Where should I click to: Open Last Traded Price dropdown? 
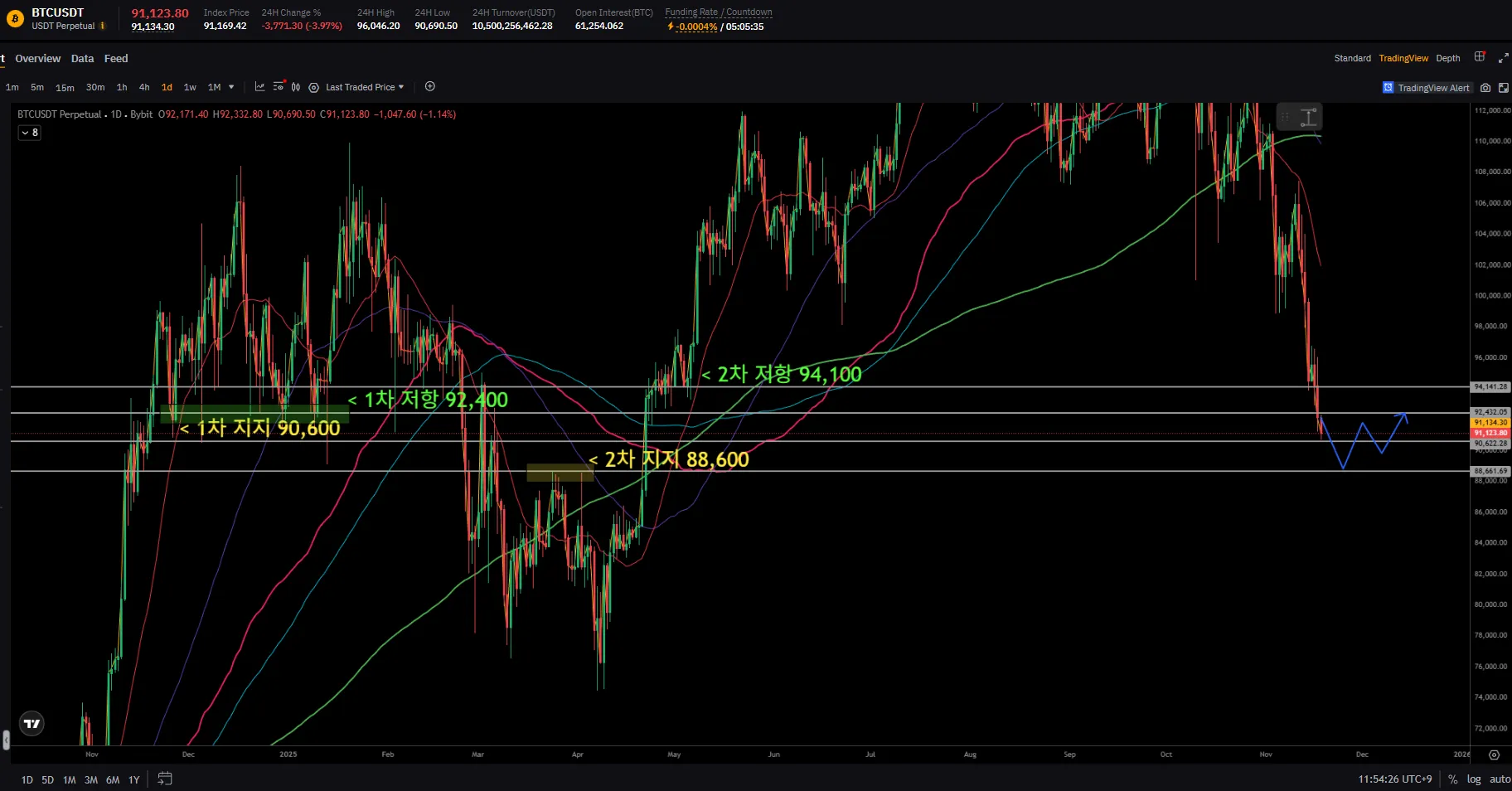[x=364, y=87]
